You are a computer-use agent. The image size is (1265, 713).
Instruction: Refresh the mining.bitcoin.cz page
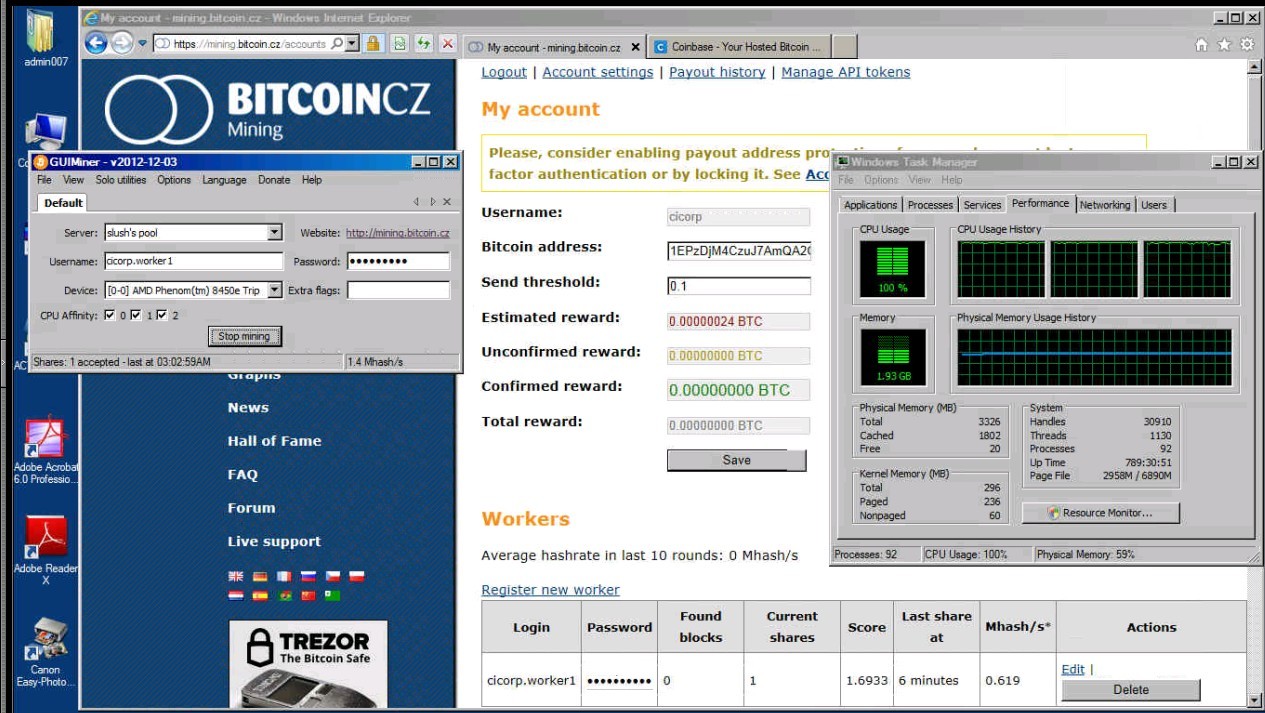[423, 44]
